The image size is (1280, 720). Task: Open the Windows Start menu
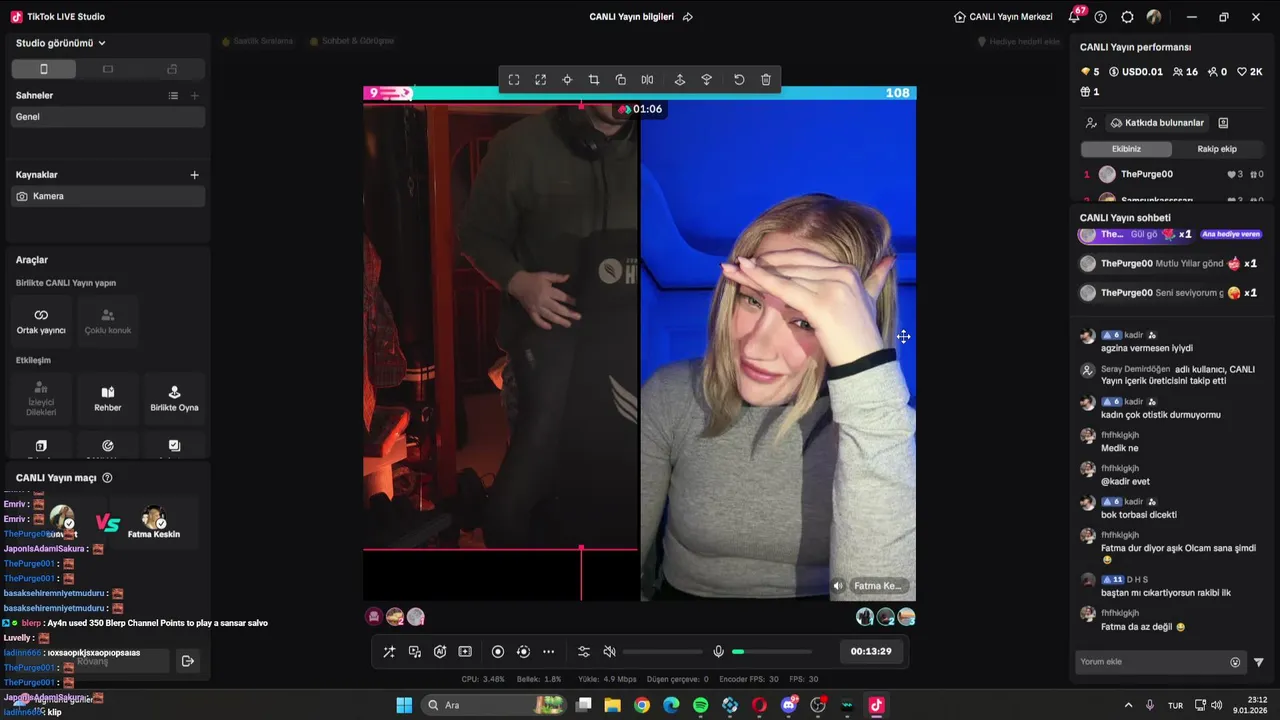coord(404,705)
